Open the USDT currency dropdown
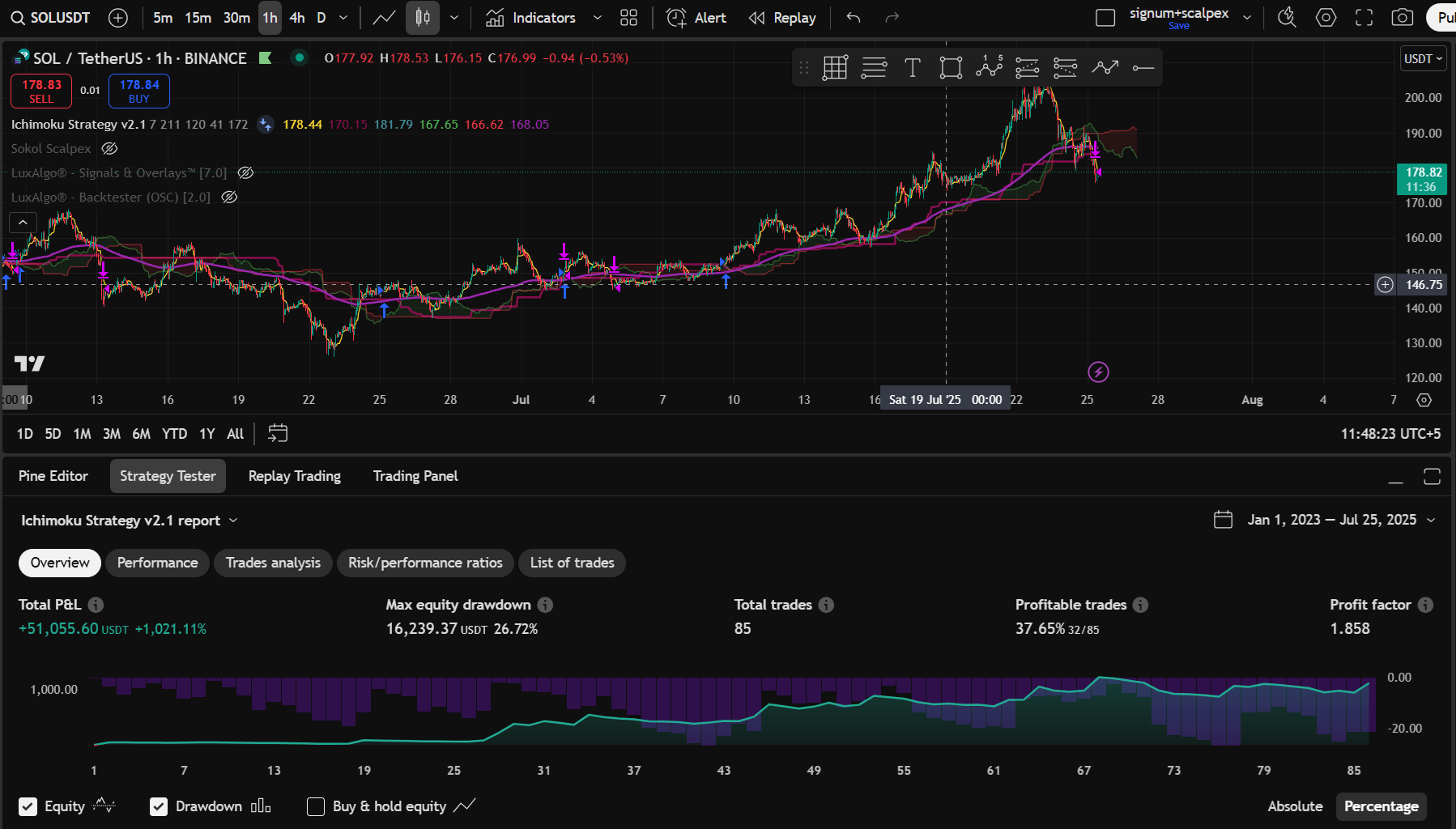The height and width of the screenshot is (829, 1456). tap(1423, 58)
